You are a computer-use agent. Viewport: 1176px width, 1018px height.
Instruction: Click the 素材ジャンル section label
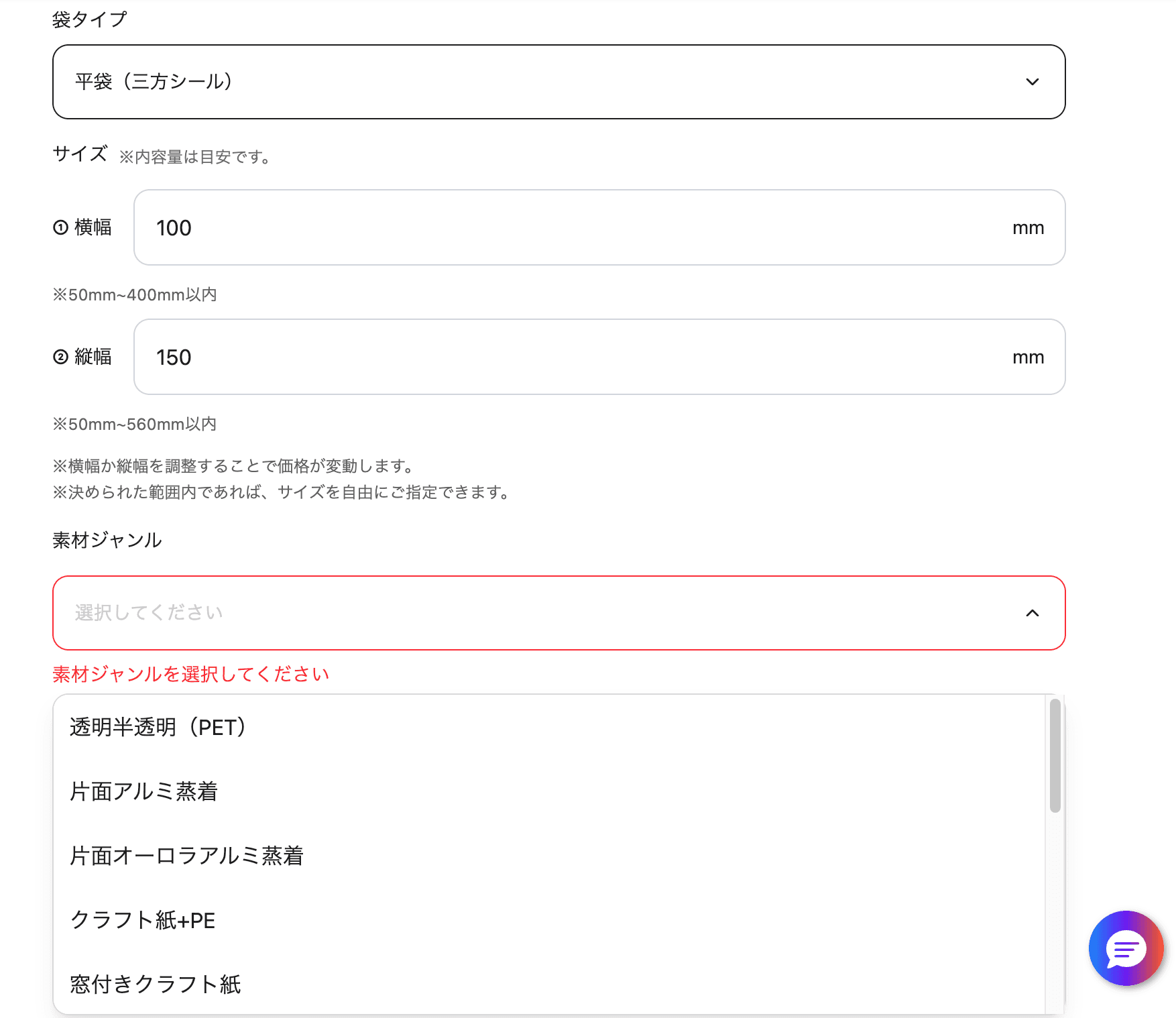107,540
